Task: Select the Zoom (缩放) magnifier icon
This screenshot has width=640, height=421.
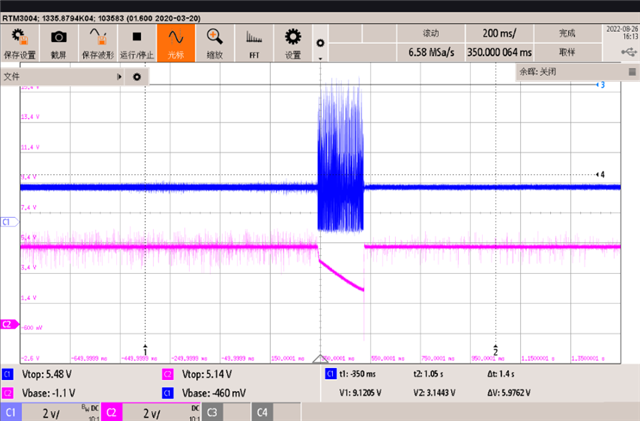Action: click(214, 43)
